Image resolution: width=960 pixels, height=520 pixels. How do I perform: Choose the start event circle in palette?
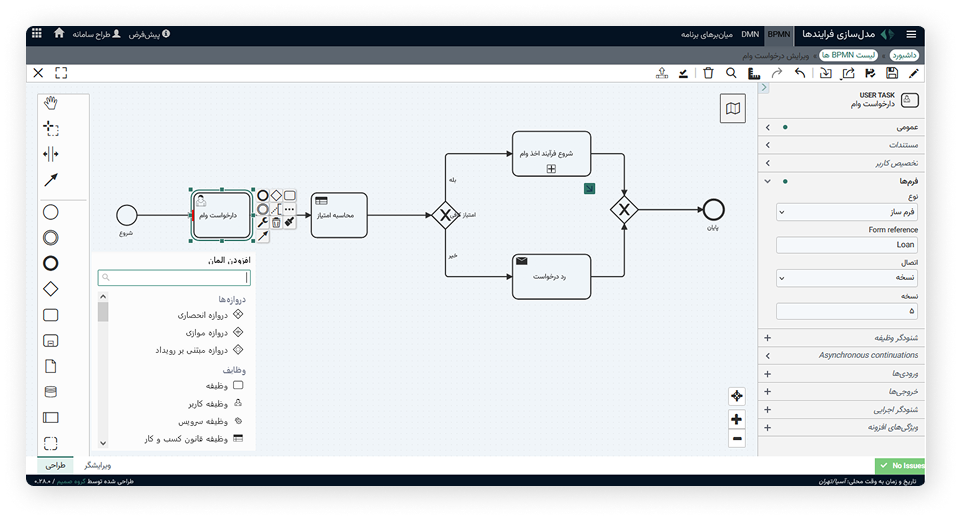51,212
